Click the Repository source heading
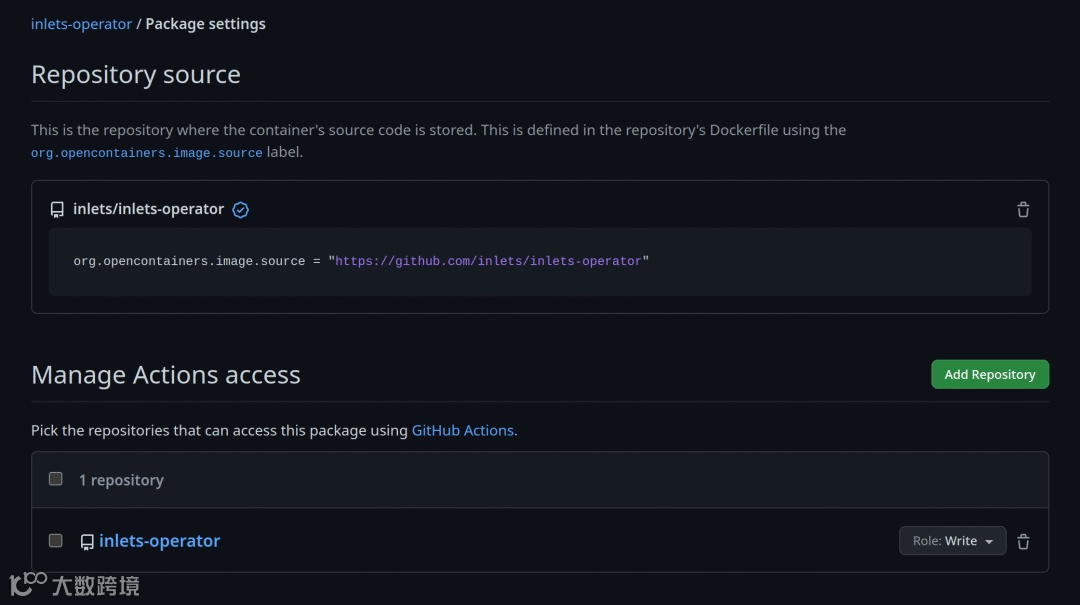Image resolution: width=1080 pixels, height=605 pixels. tap(136, 75)
